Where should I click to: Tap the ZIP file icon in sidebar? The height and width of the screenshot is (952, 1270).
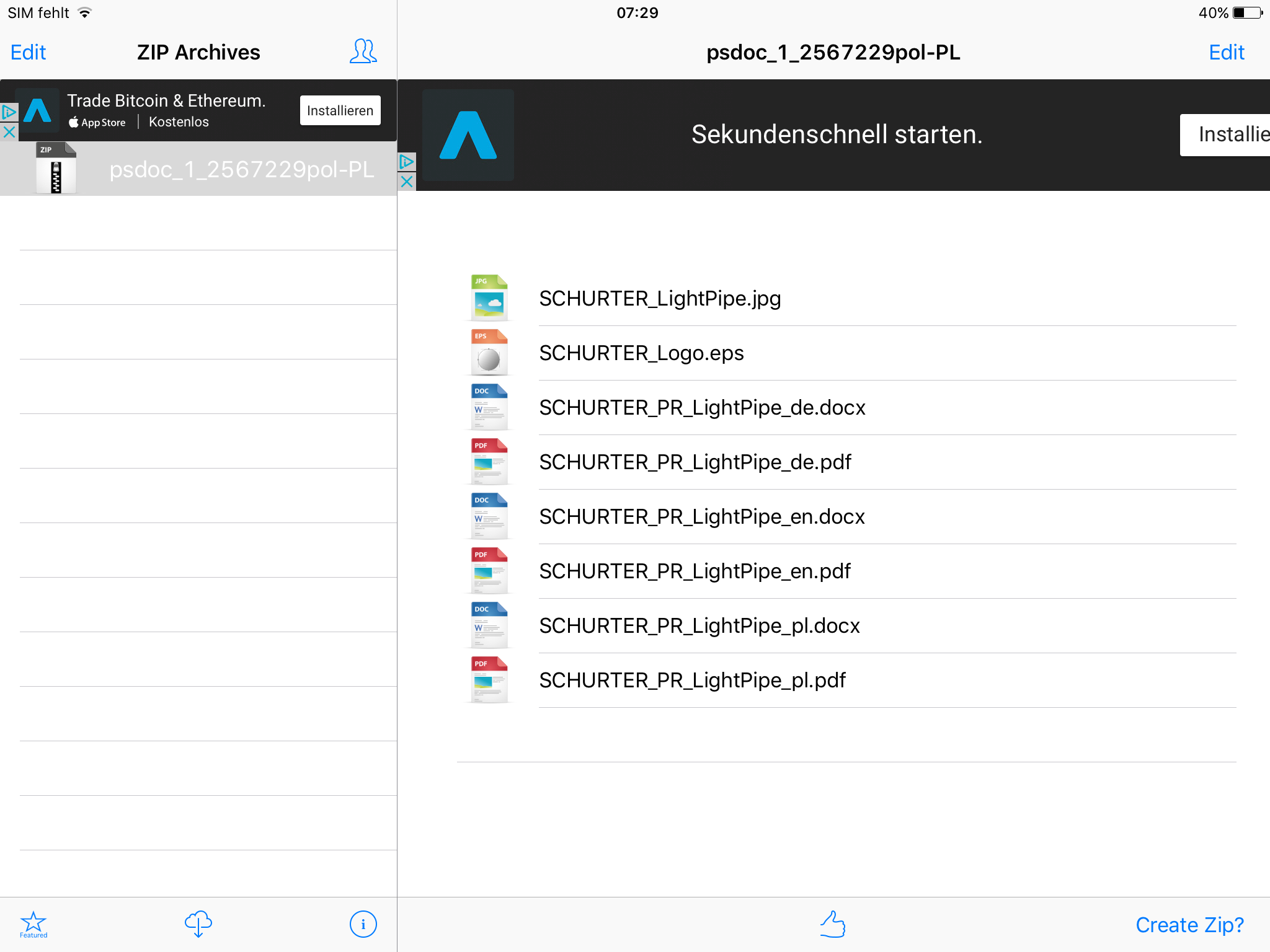pos(56,169)
